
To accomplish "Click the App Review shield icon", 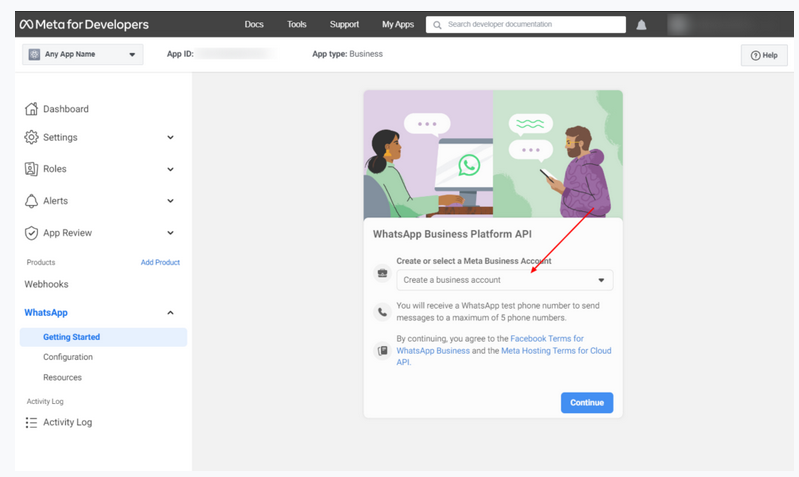I will [31, 233].
